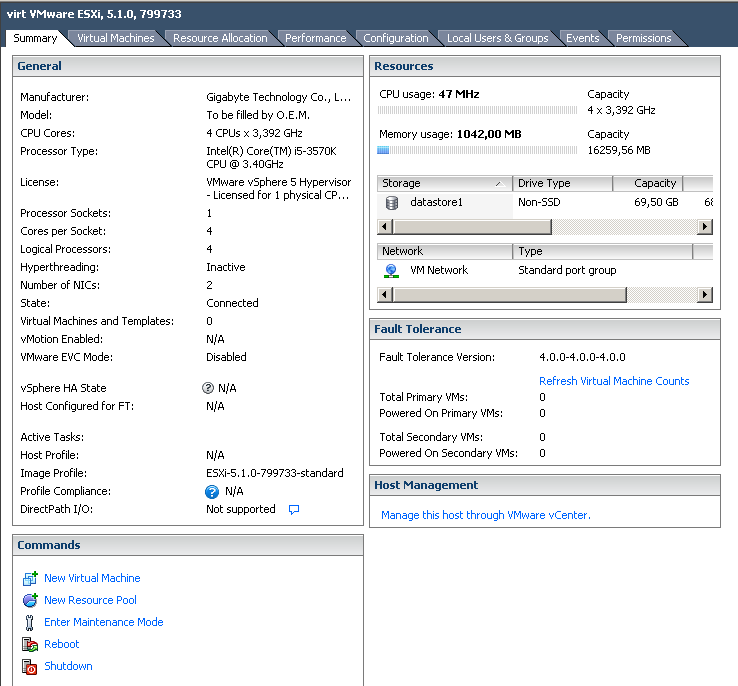738x686 pixels.
Task: Select the datastore1 row name
Action: coord(436,202)
